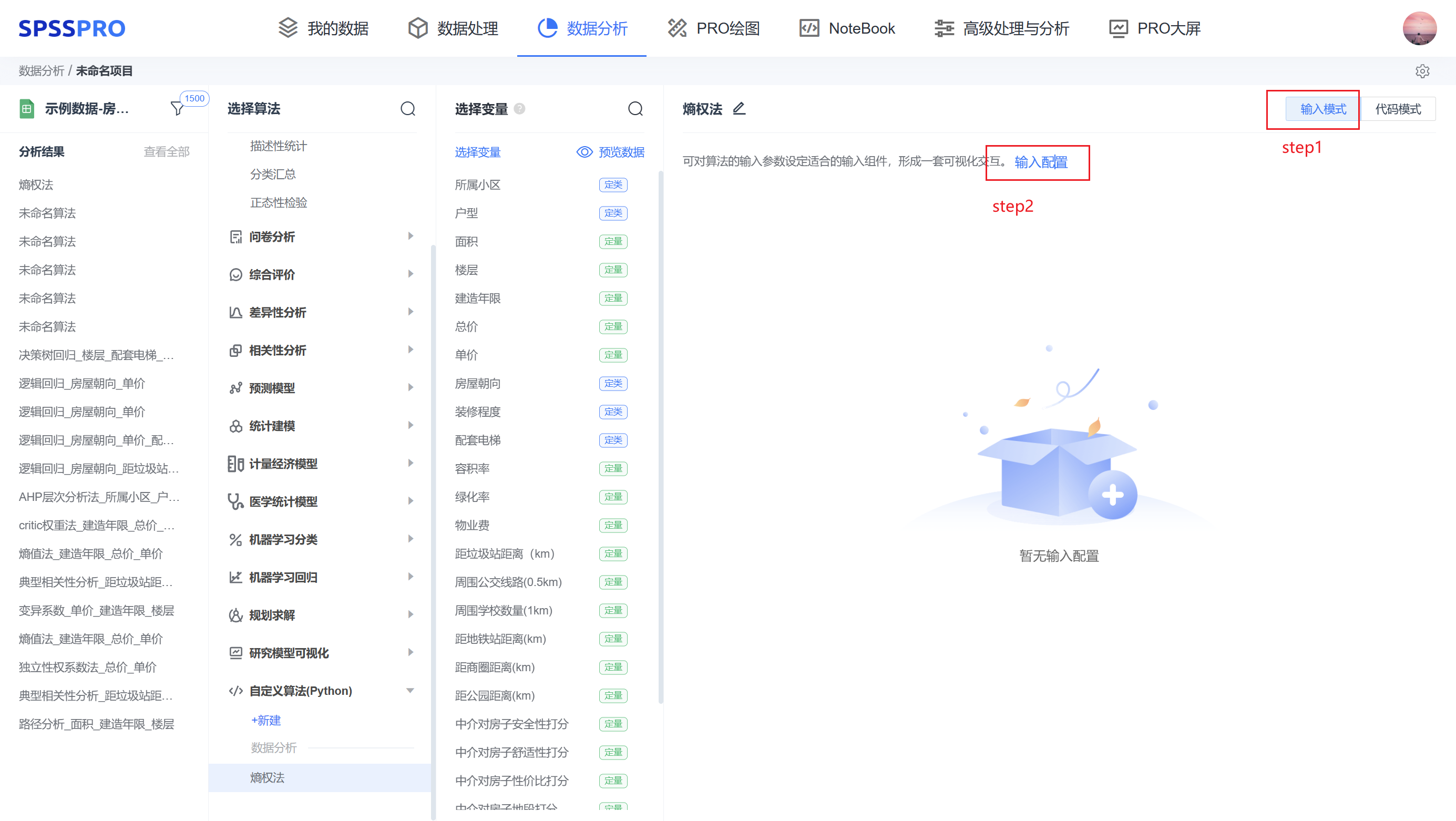Click the 我的数据 layers icon
This screenshot has width=1456, height=821.
click(x=288, y=28)
